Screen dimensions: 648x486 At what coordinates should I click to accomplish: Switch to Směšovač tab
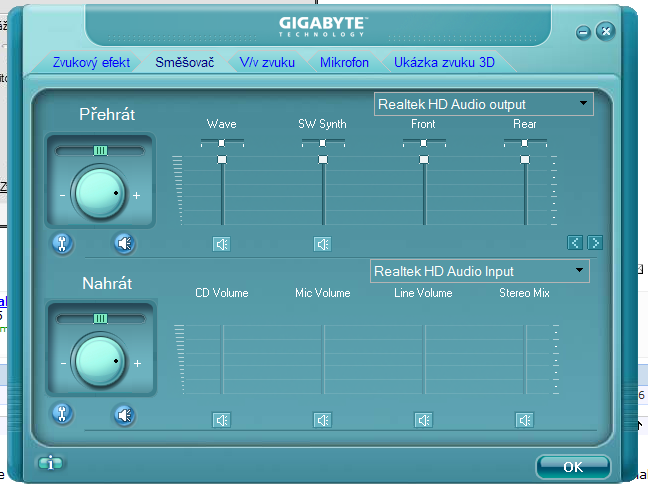pos(185,62)
